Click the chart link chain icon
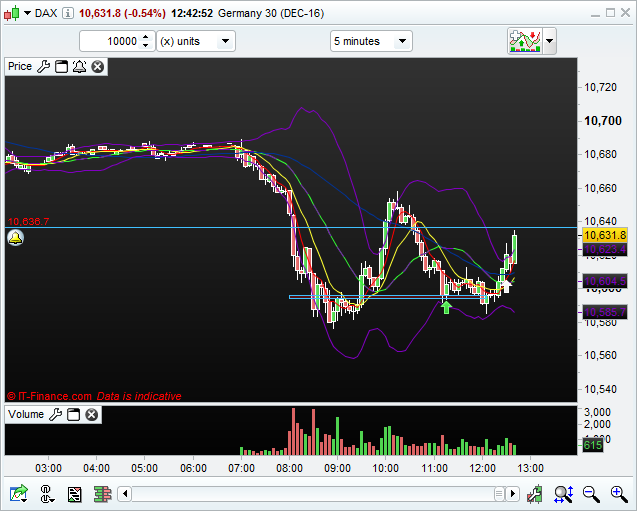This screenshot has height=511, width=637. 47,494
